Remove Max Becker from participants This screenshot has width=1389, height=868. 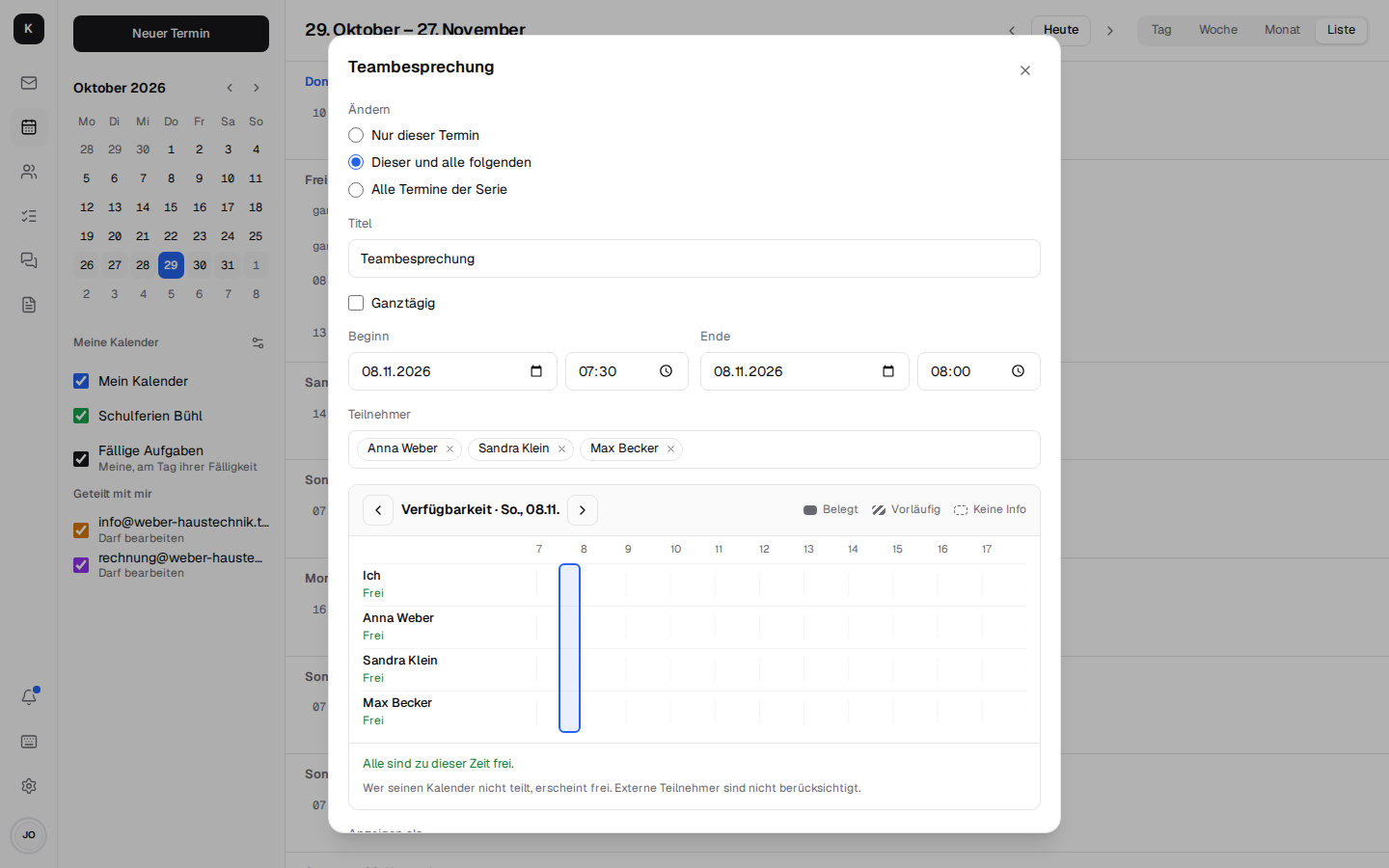tap(670, 449)
